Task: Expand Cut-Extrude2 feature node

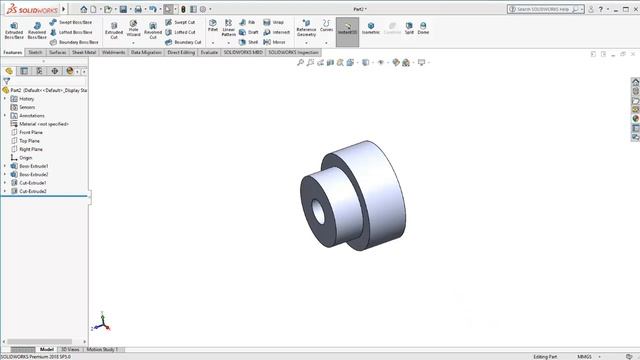Action: (5, 191)
